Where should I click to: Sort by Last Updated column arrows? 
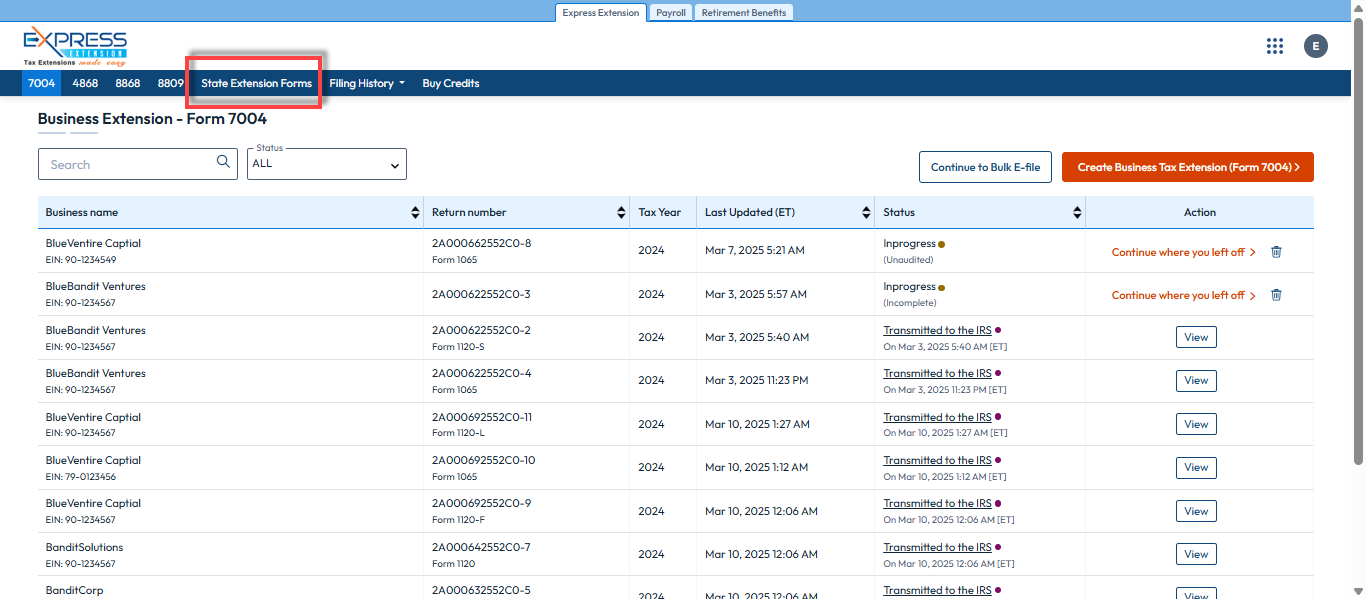click(x=866, y=212)
